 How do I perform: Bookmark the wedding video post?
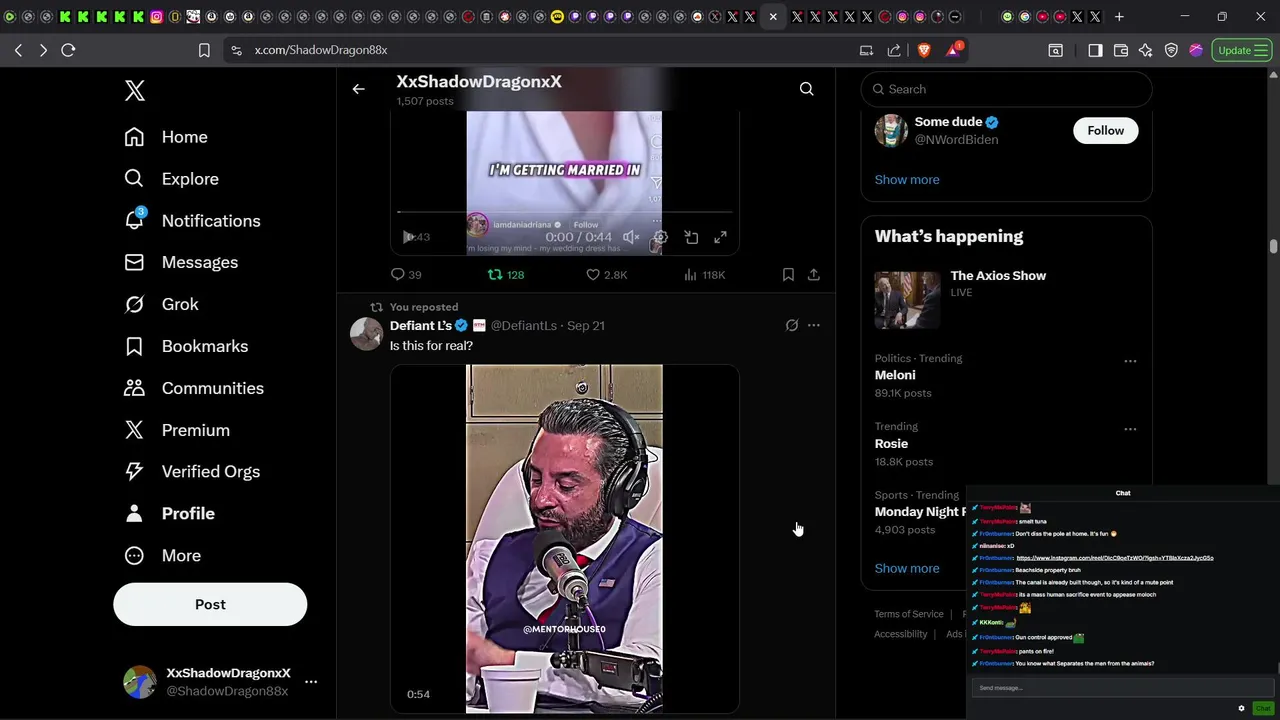point(788,274)
